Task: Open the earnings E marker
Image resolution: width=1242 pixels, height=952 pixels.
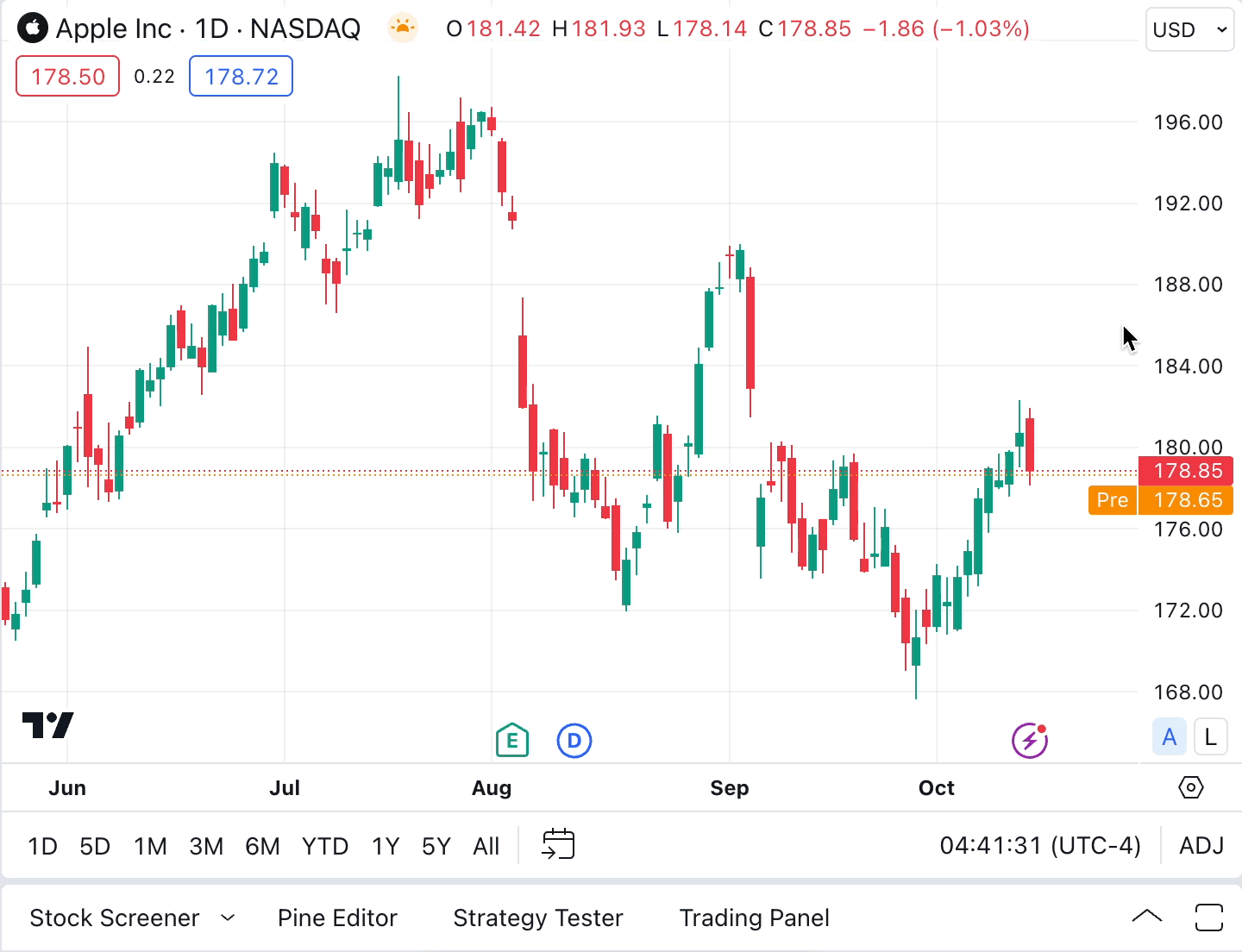Action: coord(512,740)
